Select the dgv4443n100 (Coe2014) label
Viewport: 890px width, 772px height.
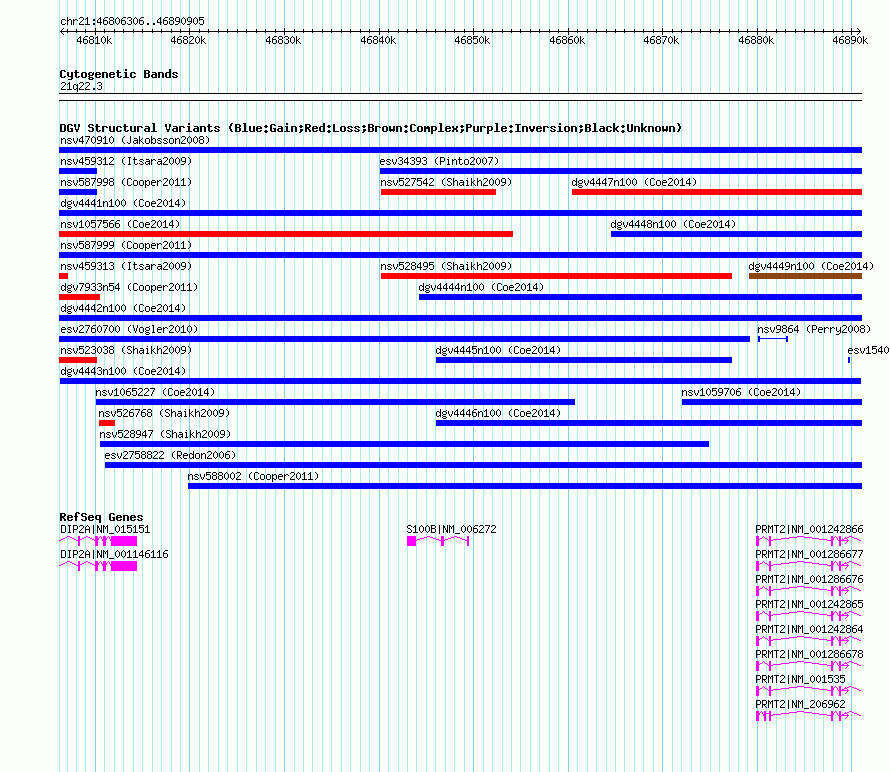pyautogui.click(x=123, y=371)
